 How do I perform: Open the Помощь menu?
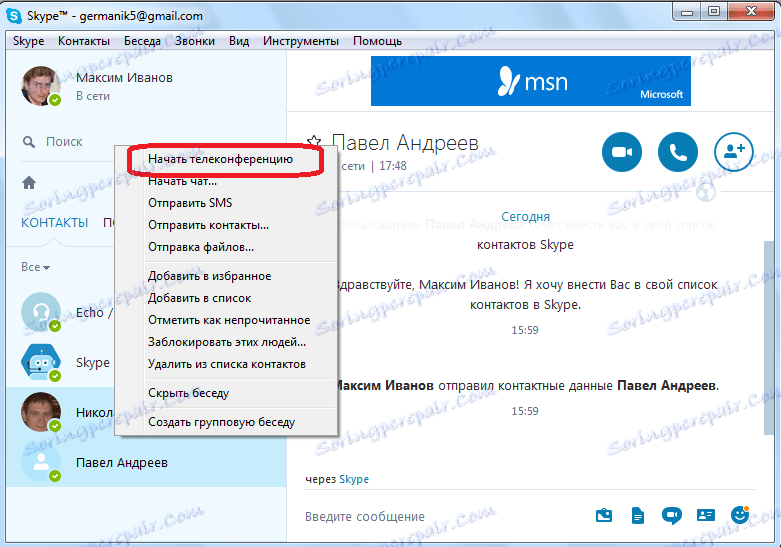[378, 41]
